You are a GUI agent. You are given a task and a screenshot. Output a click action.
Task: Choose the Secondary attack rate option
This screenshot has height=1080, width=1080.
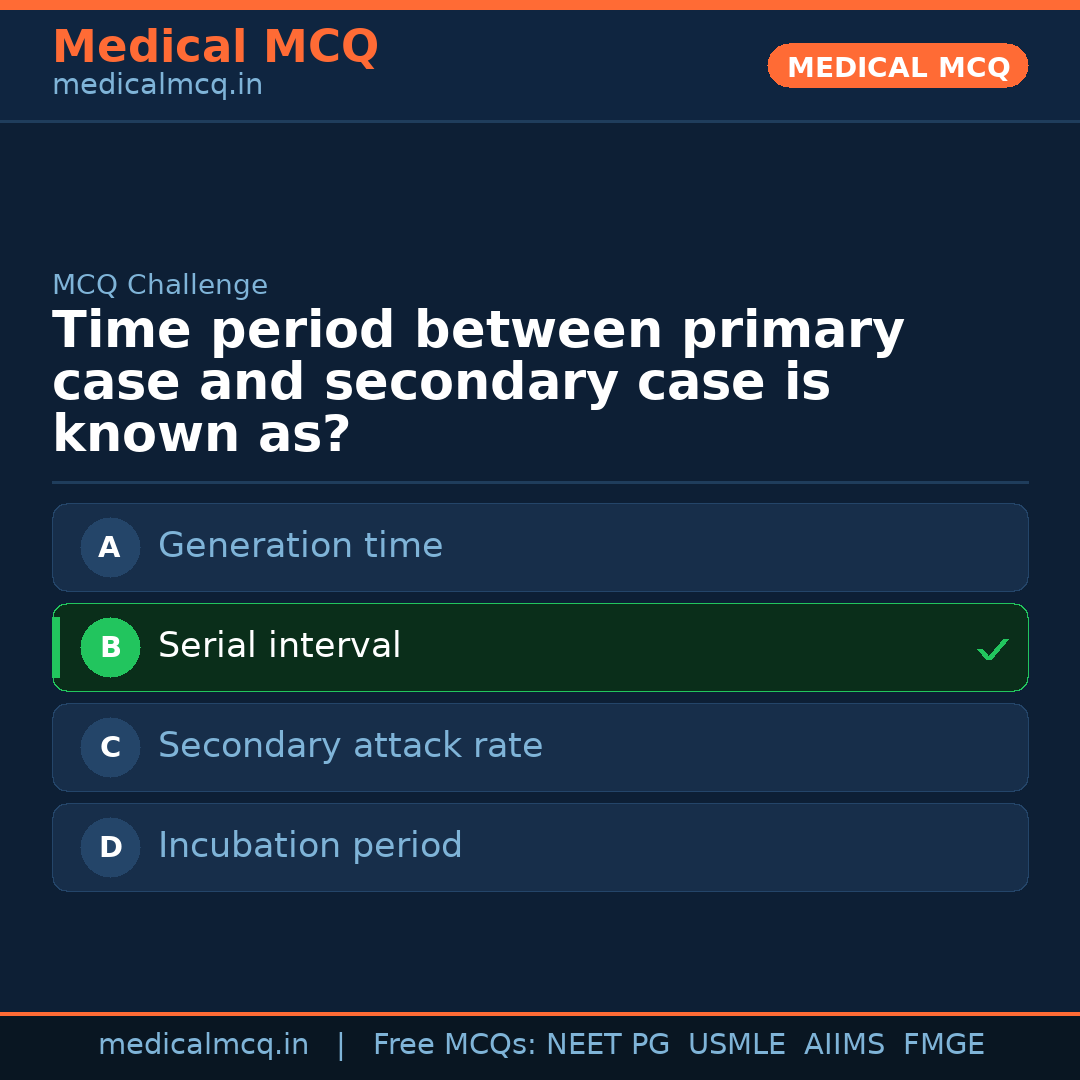[350, 746]
